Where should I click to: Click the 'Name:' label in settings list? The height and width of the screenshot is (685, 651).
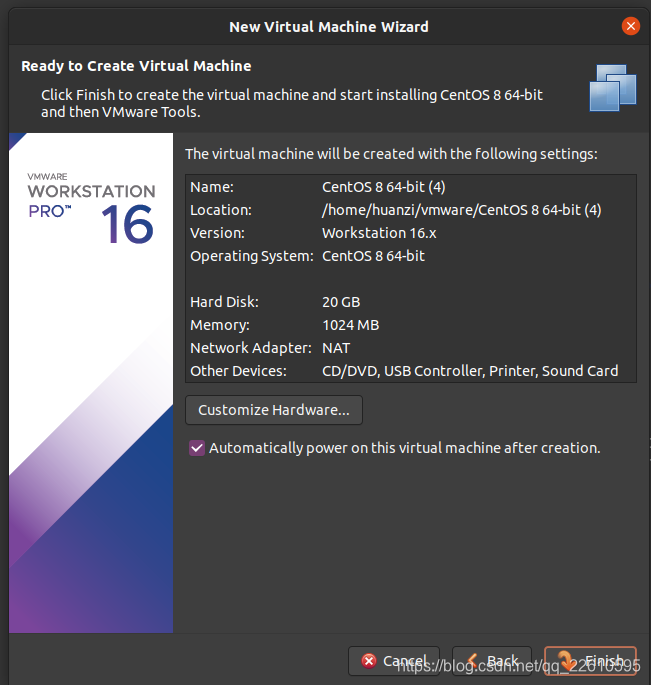point(212,187)
